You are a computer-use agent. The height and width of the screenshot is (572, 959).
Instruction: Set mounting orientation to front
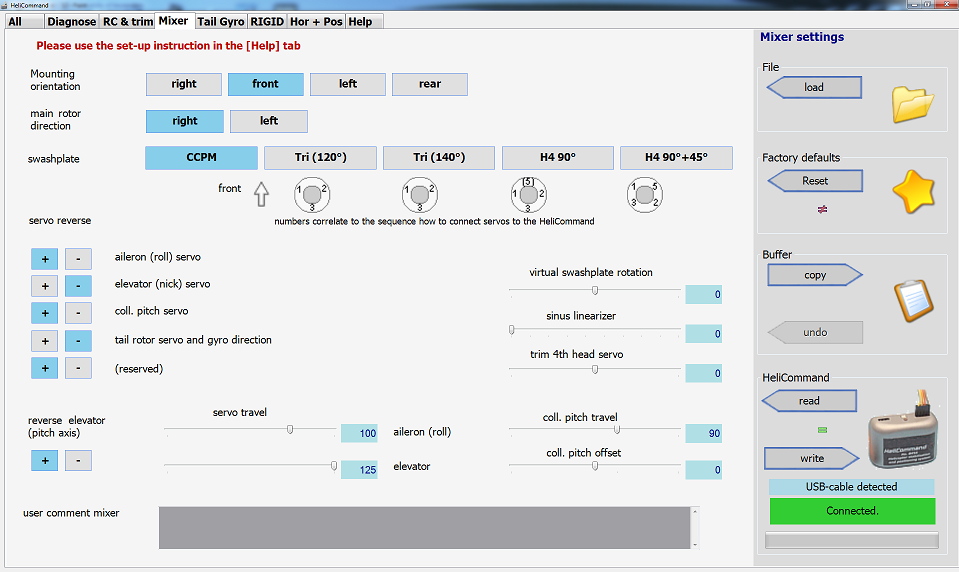coord(265,84)
